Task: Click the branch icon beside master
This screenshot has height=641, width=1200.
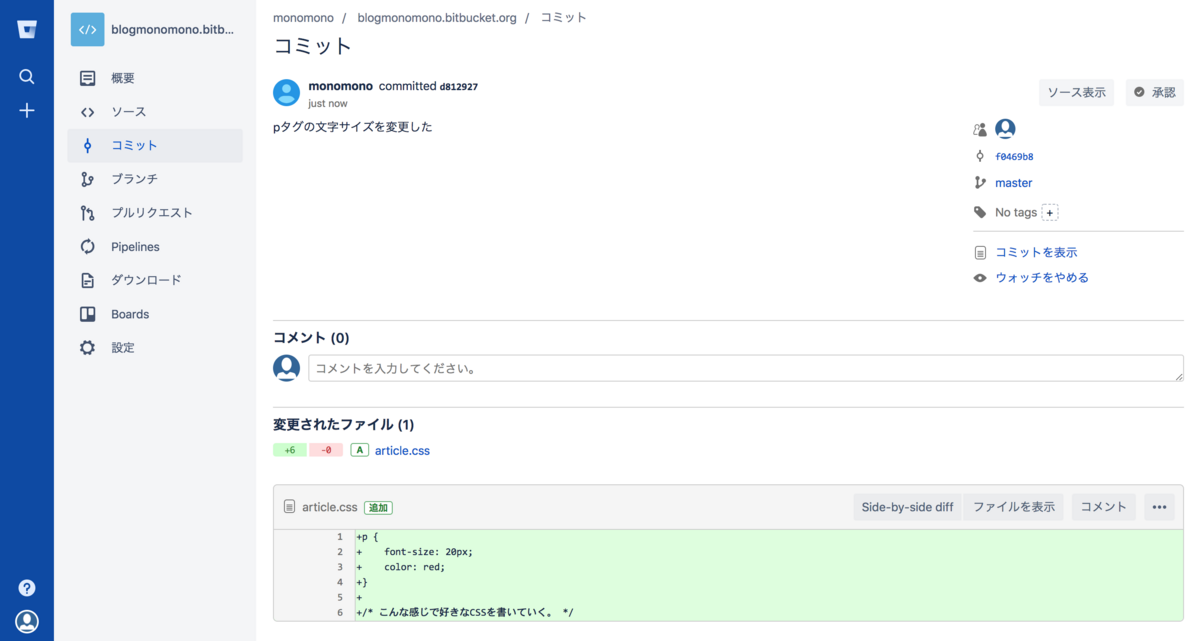Action: (980, 183)
